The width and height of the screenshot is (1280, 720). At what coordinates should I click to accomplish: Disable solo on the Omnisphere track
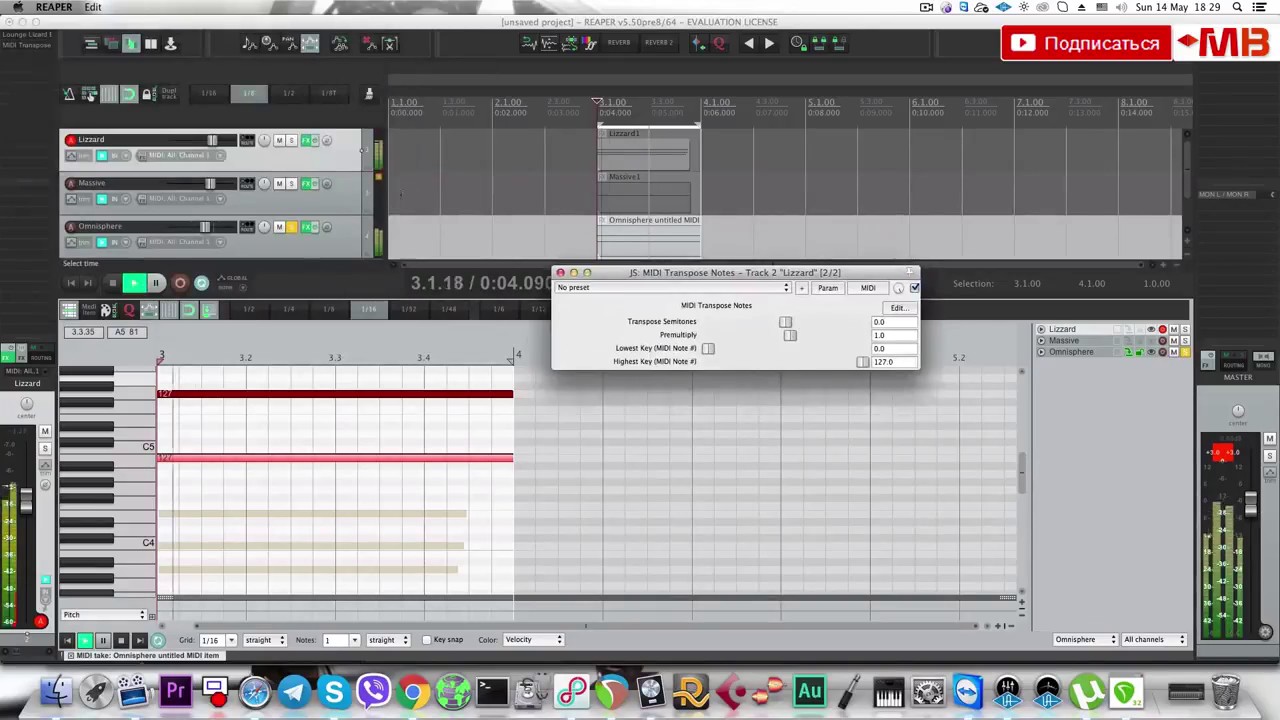coord(292,227)
